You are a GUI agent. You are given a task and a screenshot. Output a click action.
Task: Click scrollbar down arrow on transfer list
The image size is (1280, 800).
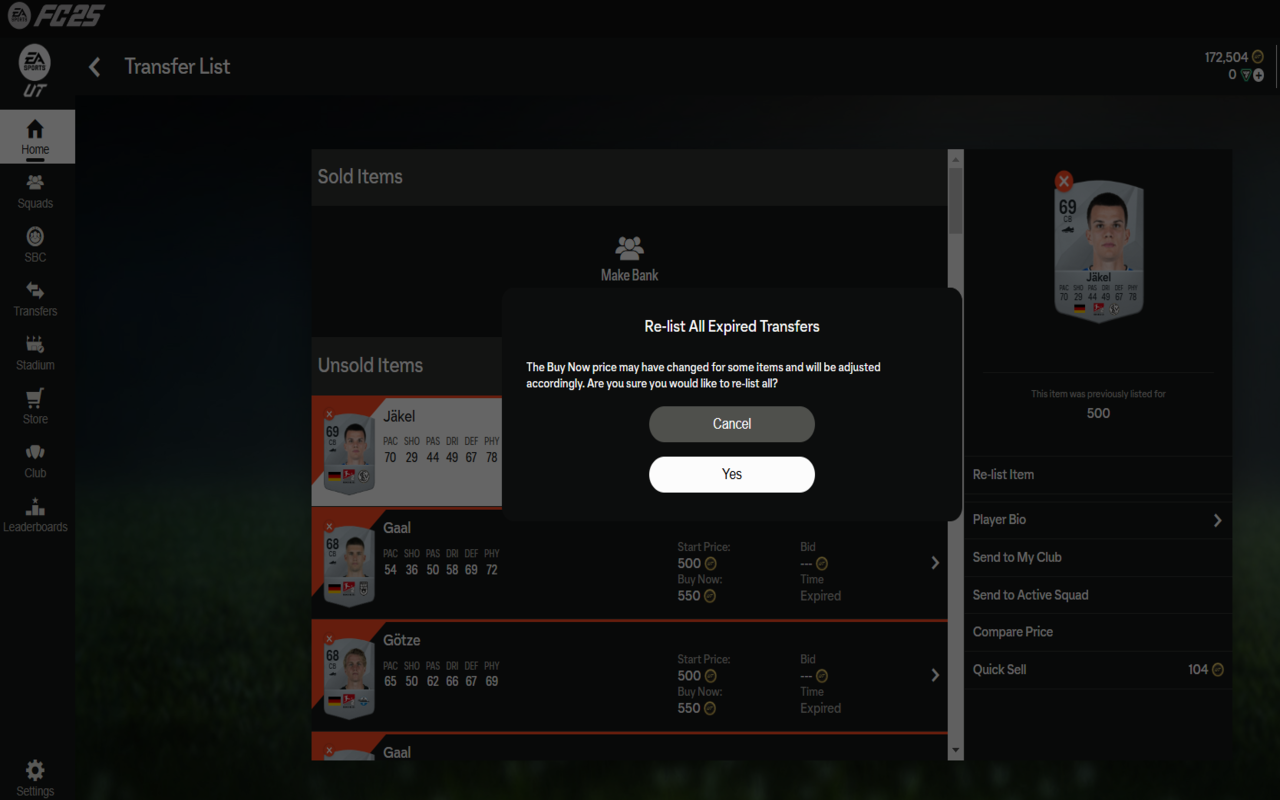coord(955,751)
